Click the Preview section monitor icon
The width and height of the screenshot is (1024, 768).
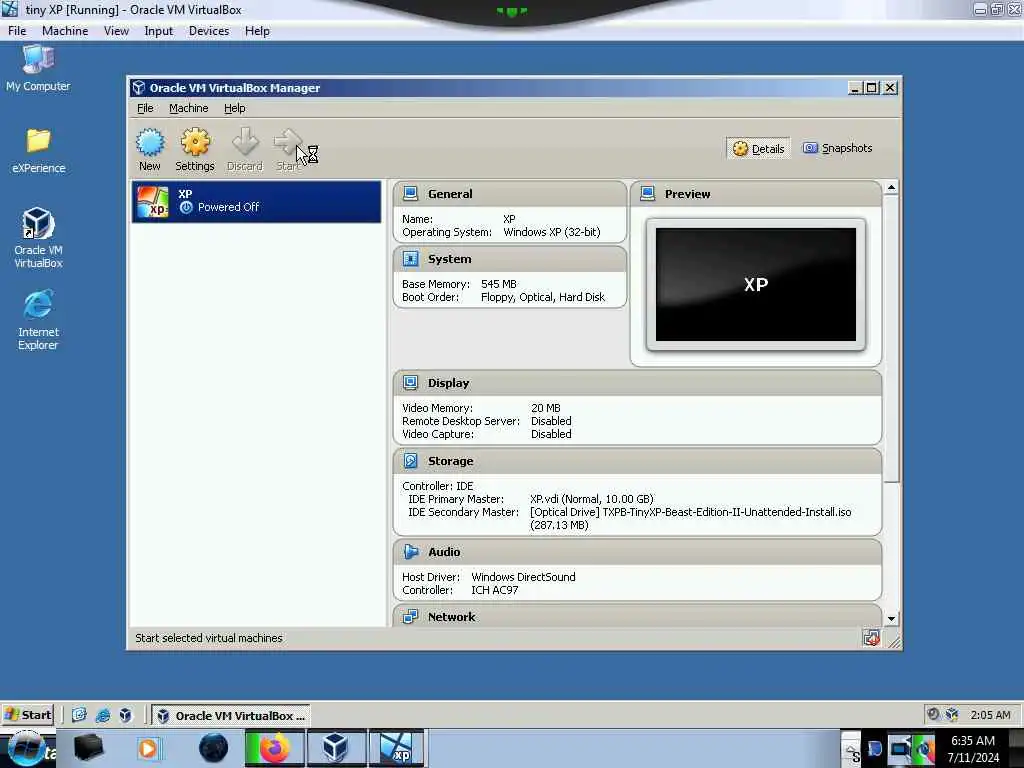[x=647, y=193]
